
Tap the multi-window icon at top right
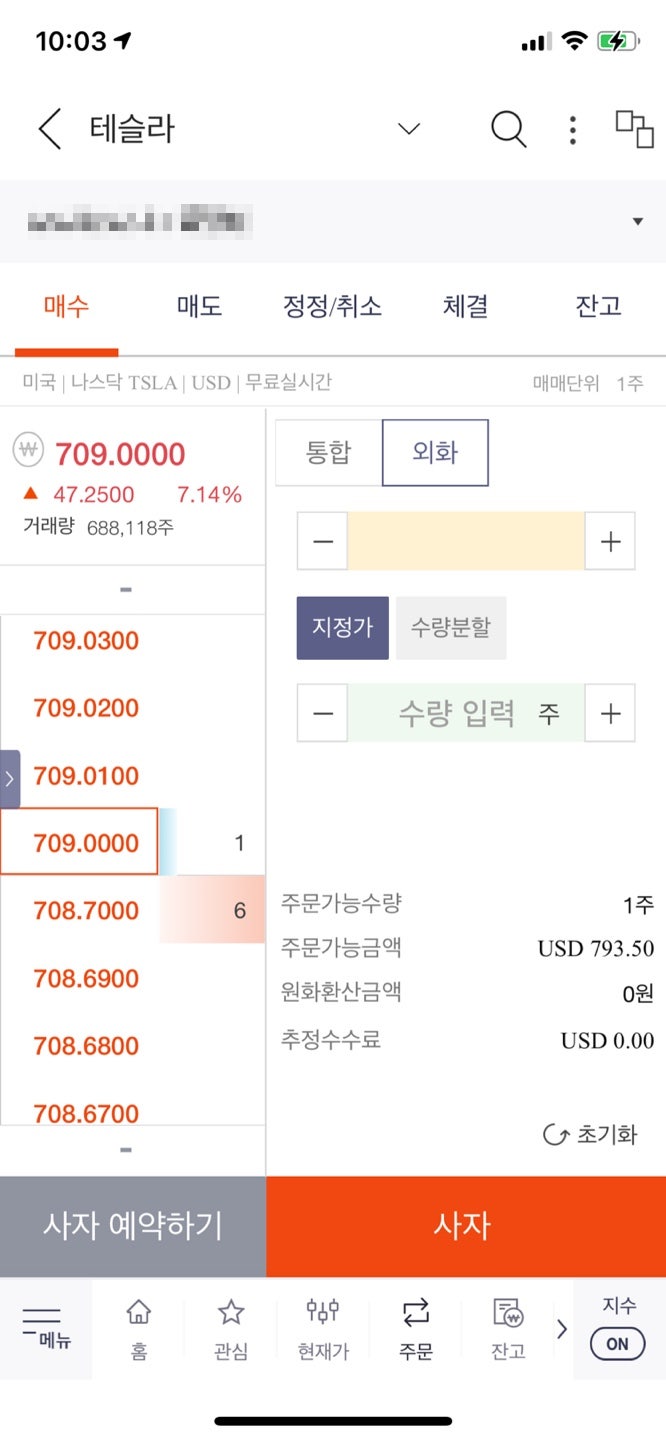(631, 129)
